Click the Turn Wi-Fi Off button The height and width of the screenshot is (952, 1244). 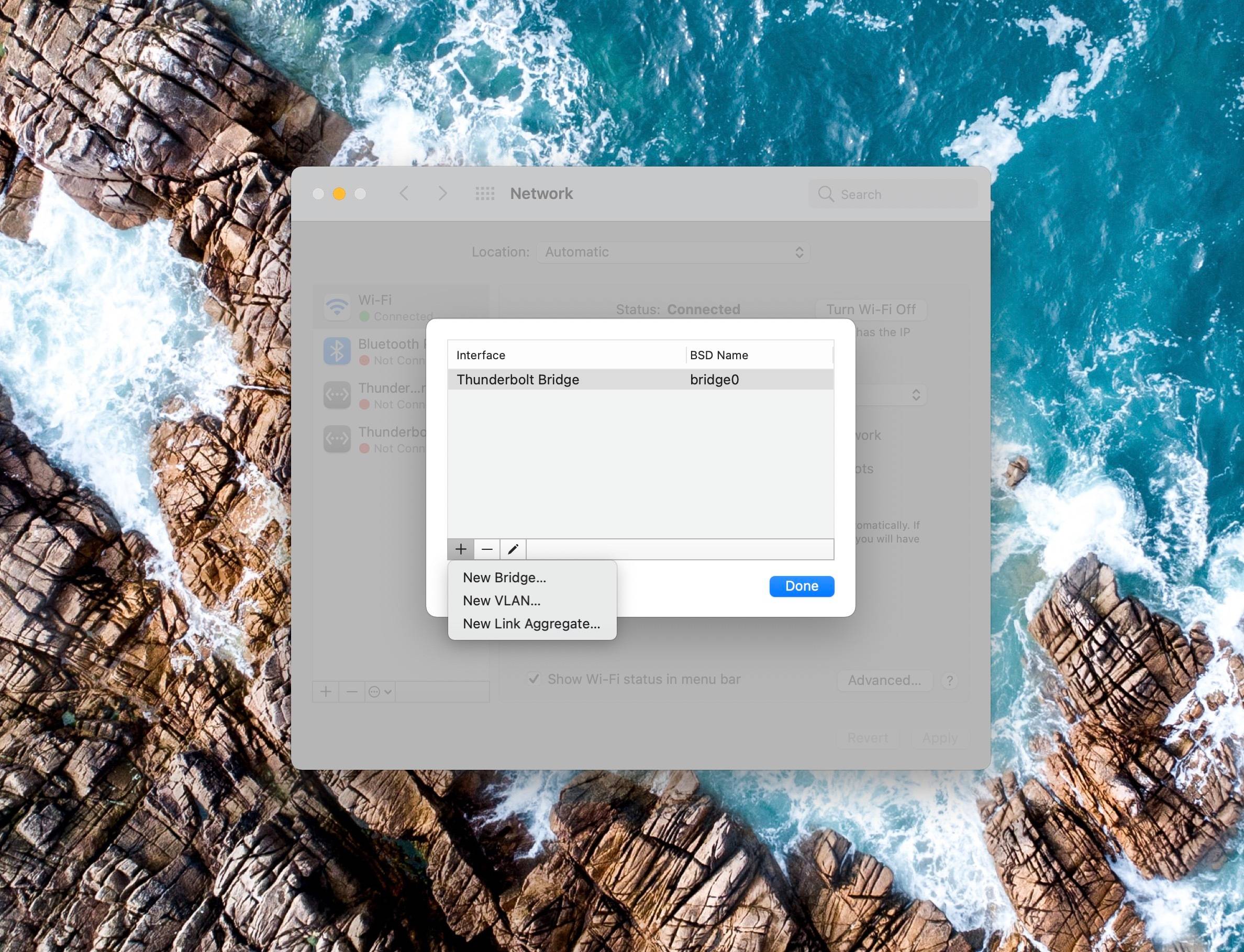coord(871,309)
